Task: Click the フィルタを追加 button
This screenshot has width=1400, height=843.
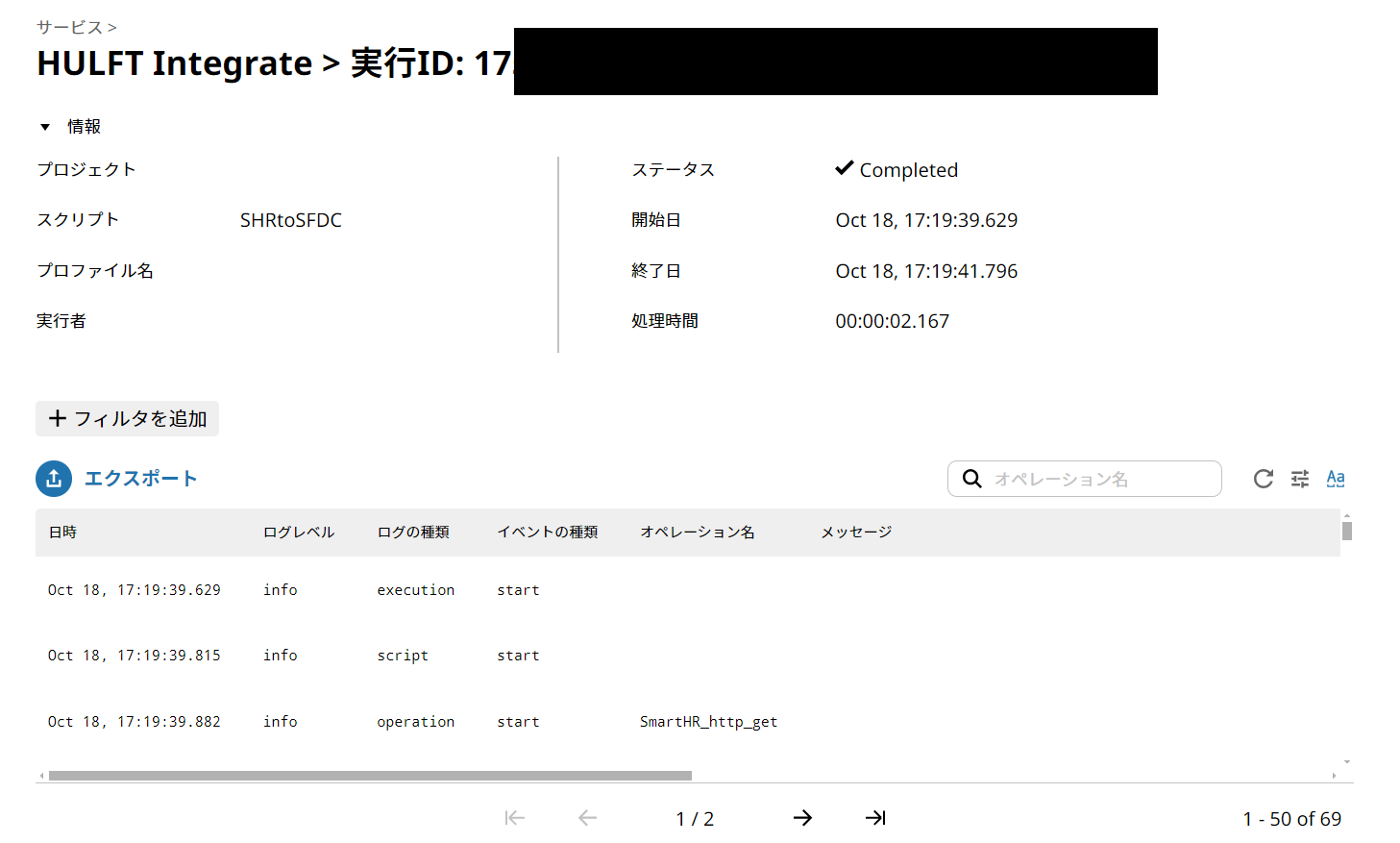Action: pos(128,419)
